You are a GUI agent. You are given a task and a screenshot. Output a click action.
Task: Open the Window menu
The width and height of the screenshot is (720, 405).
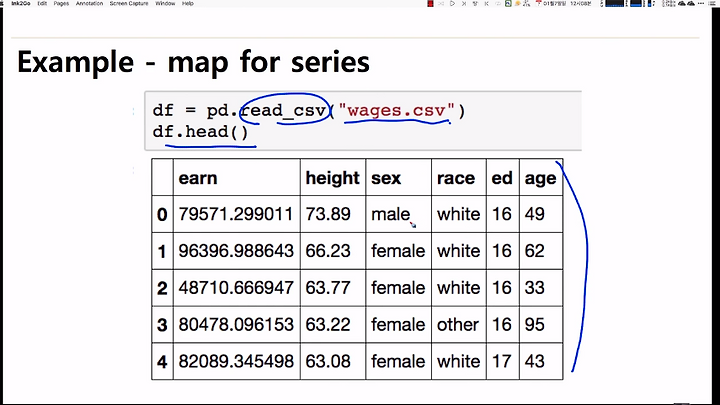[x=165, y=3]
